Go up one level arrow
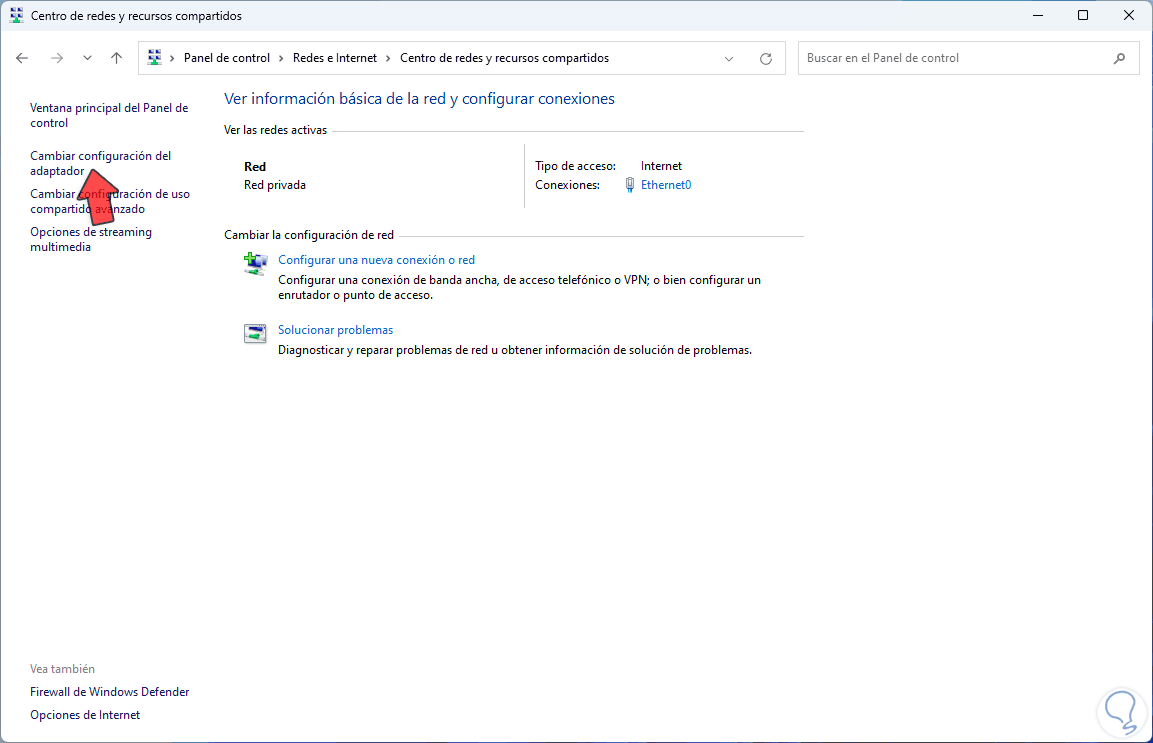The height and width of the screenshot is (743, 1153). (x=116, y=58)
